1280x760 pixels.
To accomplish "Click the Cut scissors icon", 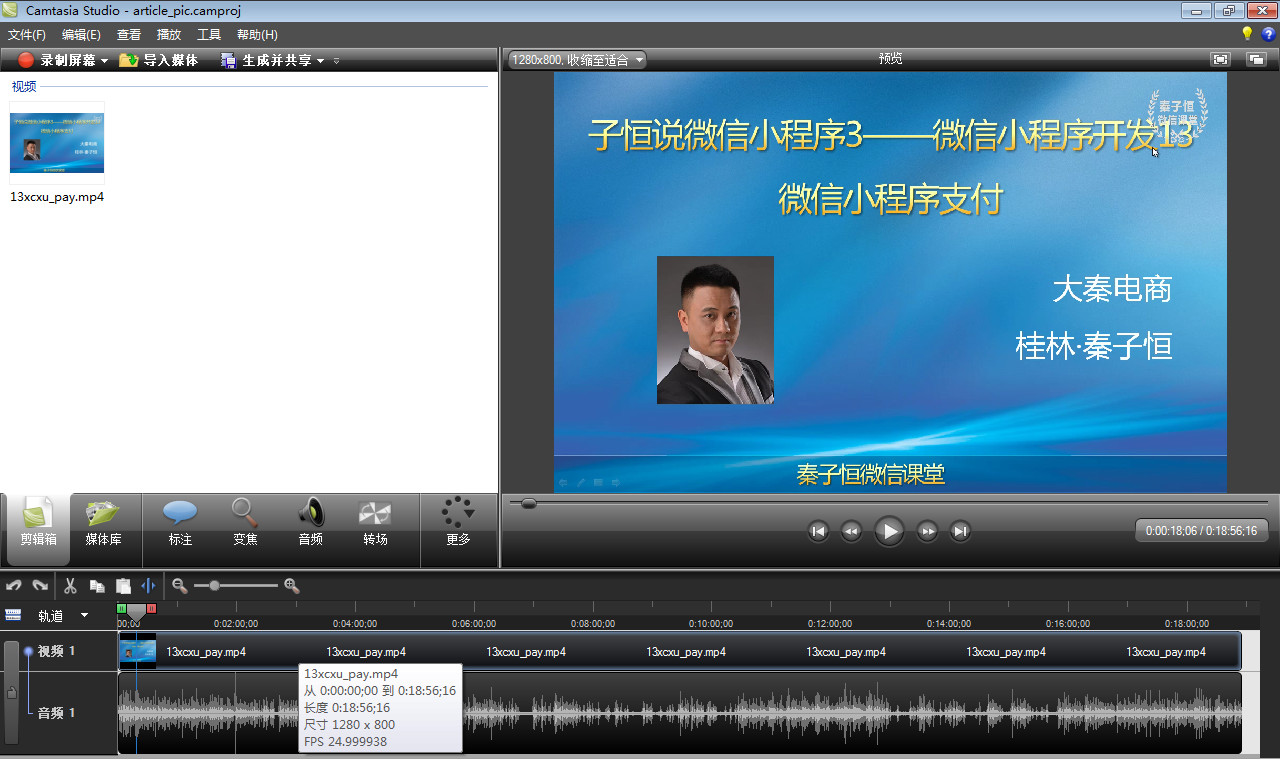I will click(70, 586).
